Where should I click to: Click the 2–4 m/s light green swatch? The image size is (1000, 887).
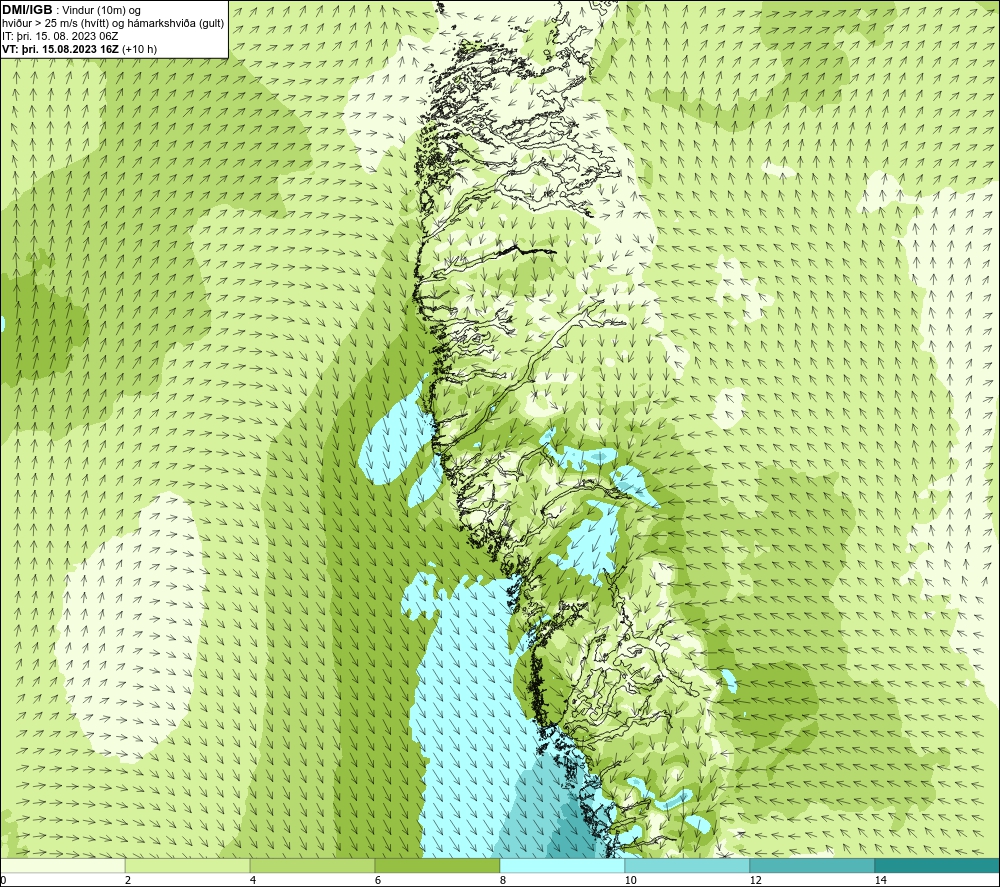(x=188, y=866)
